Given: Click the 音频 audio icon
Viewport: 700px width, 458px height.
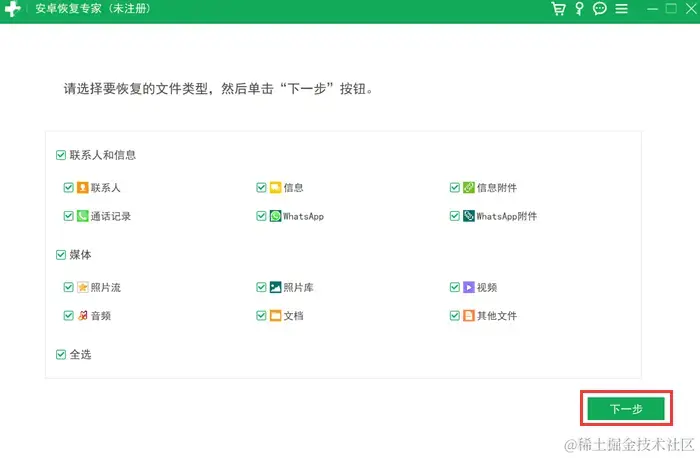Looking at the screenshot, I should 82,316.
